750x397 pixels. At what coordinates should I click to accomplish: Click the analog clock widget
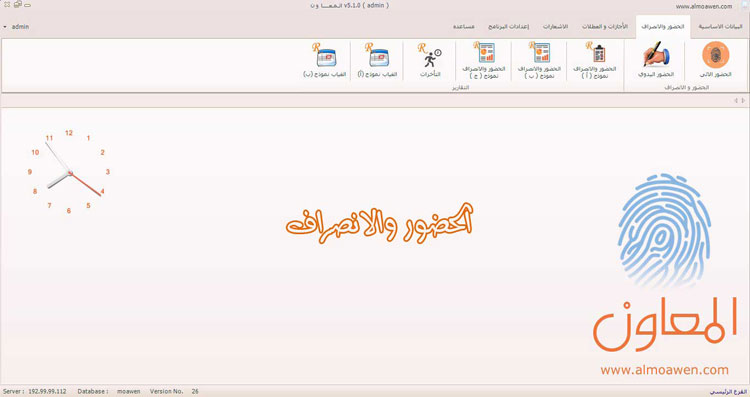(68, 171)
